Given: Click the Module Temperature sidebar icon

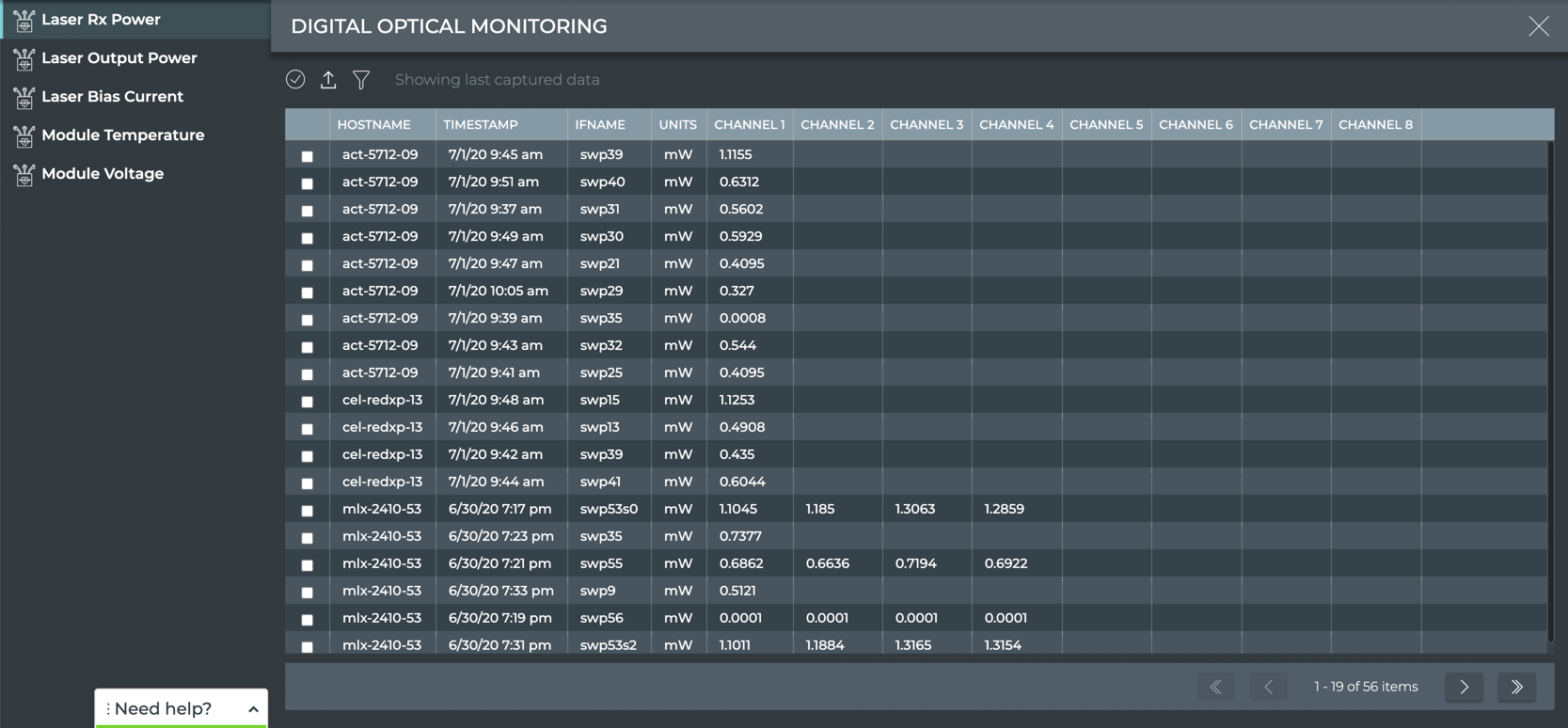Looking at the screenshot, I should (x=24, y=135).
